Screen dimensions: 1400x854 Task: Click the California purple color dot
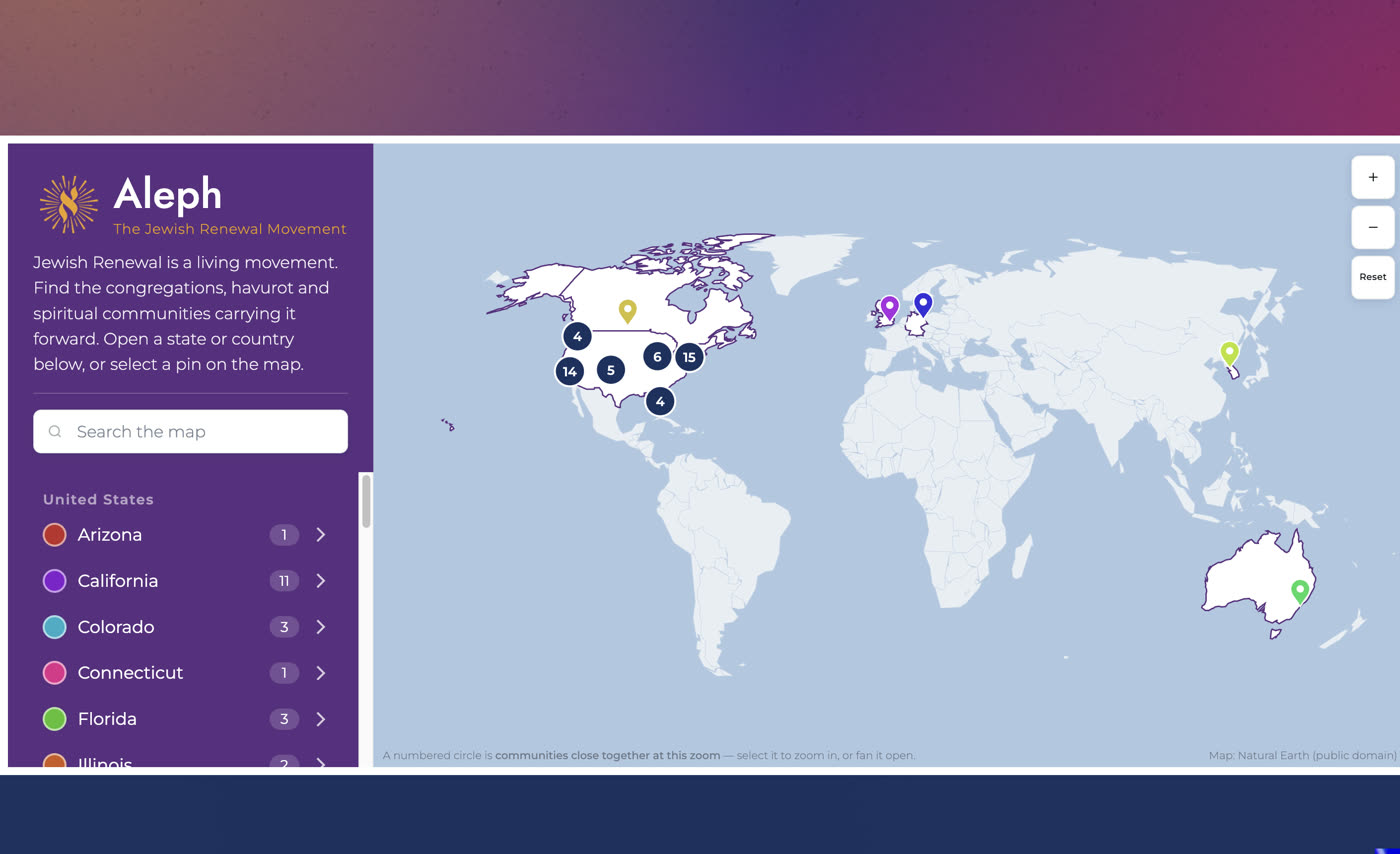(x=55, y=581)
